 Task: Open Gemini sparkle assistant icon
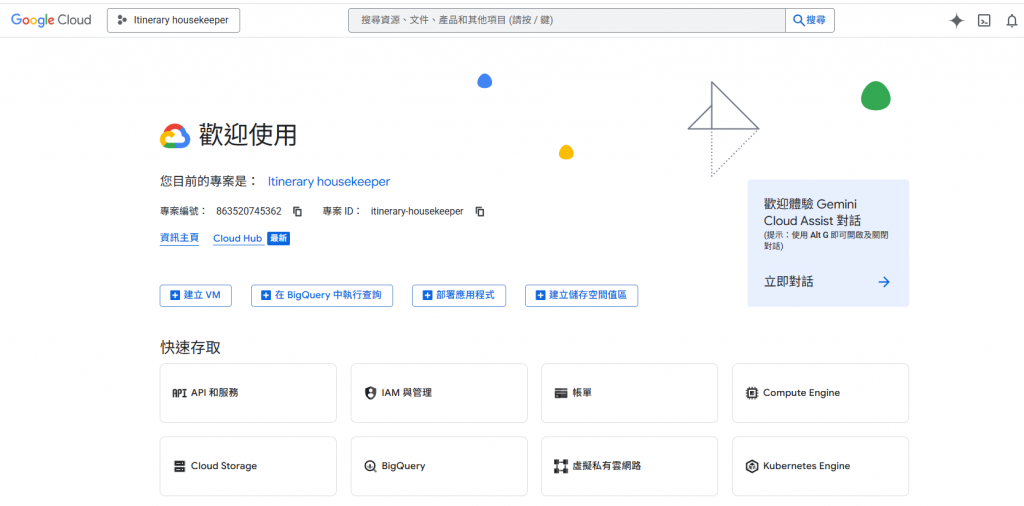(956, 21)
